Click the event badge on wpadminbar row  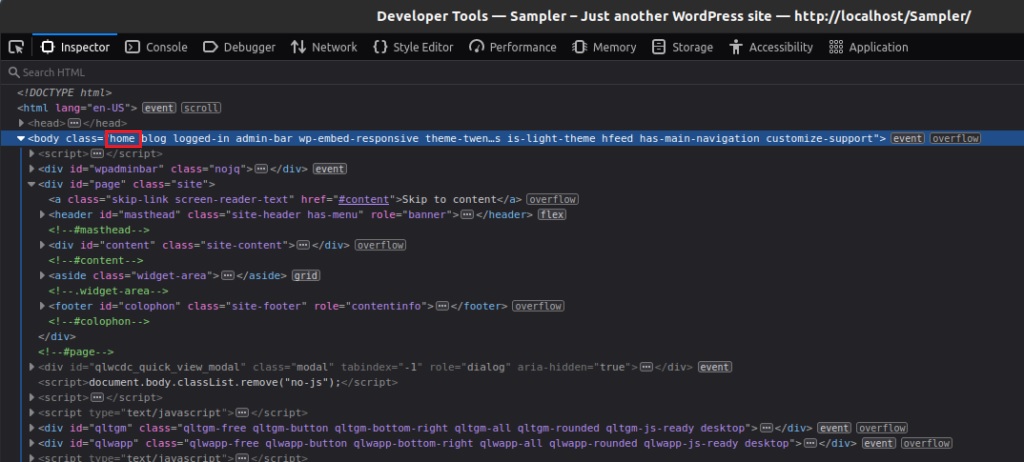(330, 169)
